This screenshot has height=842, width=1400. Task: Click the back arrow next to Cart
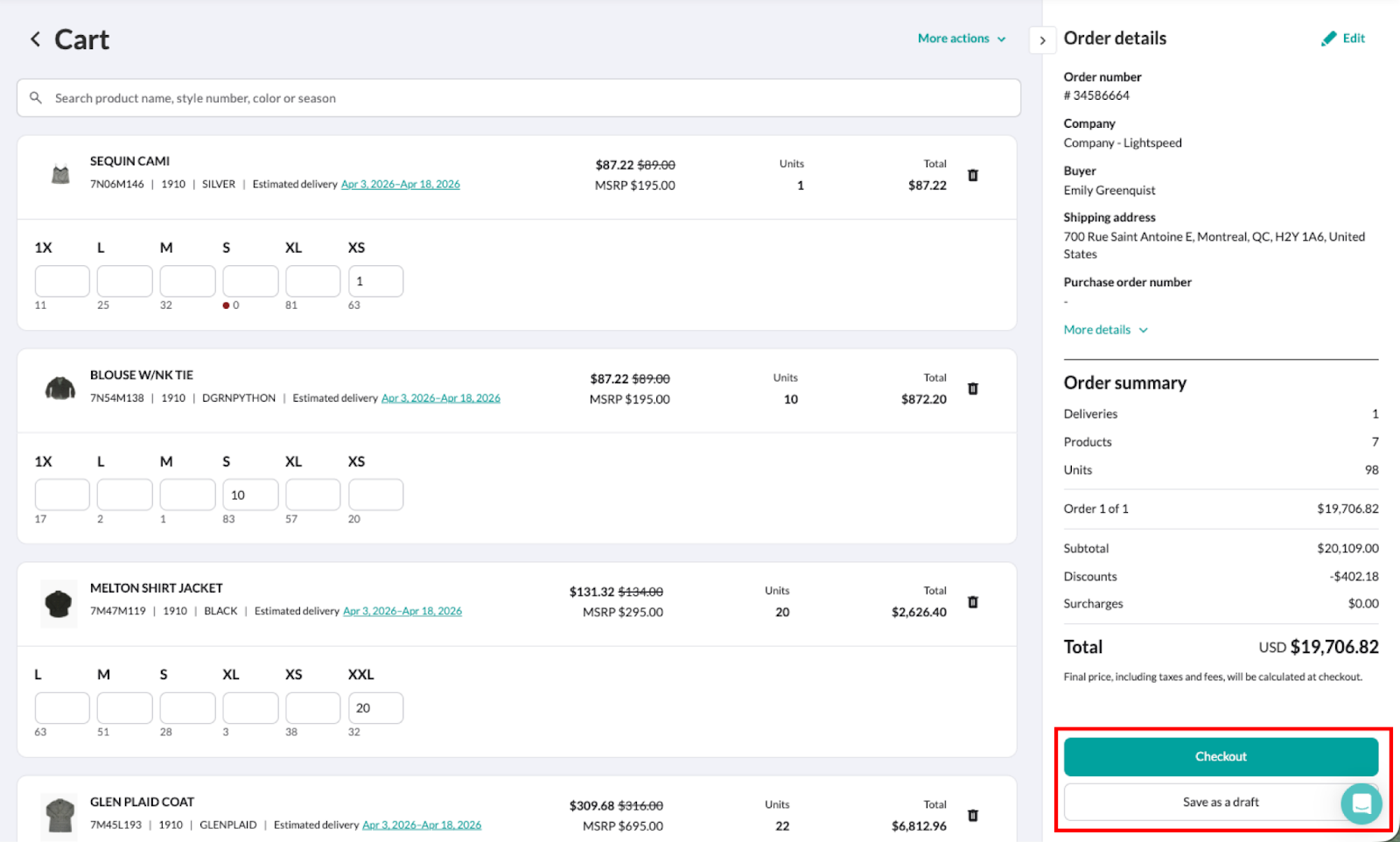tap(35, 39)
